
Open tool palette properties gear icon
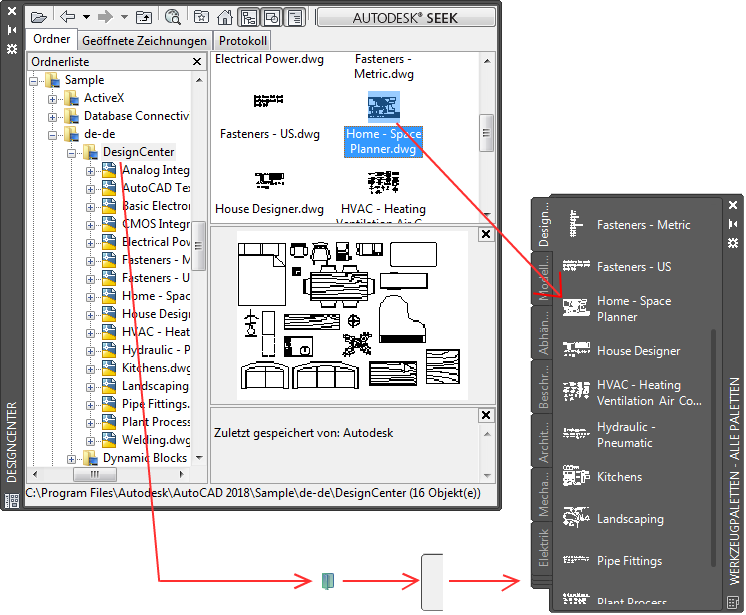click(x=733, y=243)
